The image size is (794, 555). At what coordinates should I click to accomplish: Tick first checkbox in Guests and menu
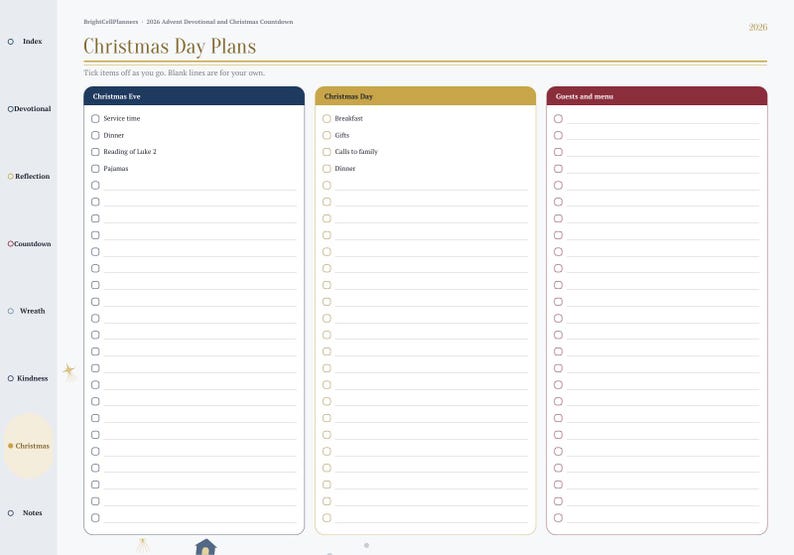click(x=558, y=118)
